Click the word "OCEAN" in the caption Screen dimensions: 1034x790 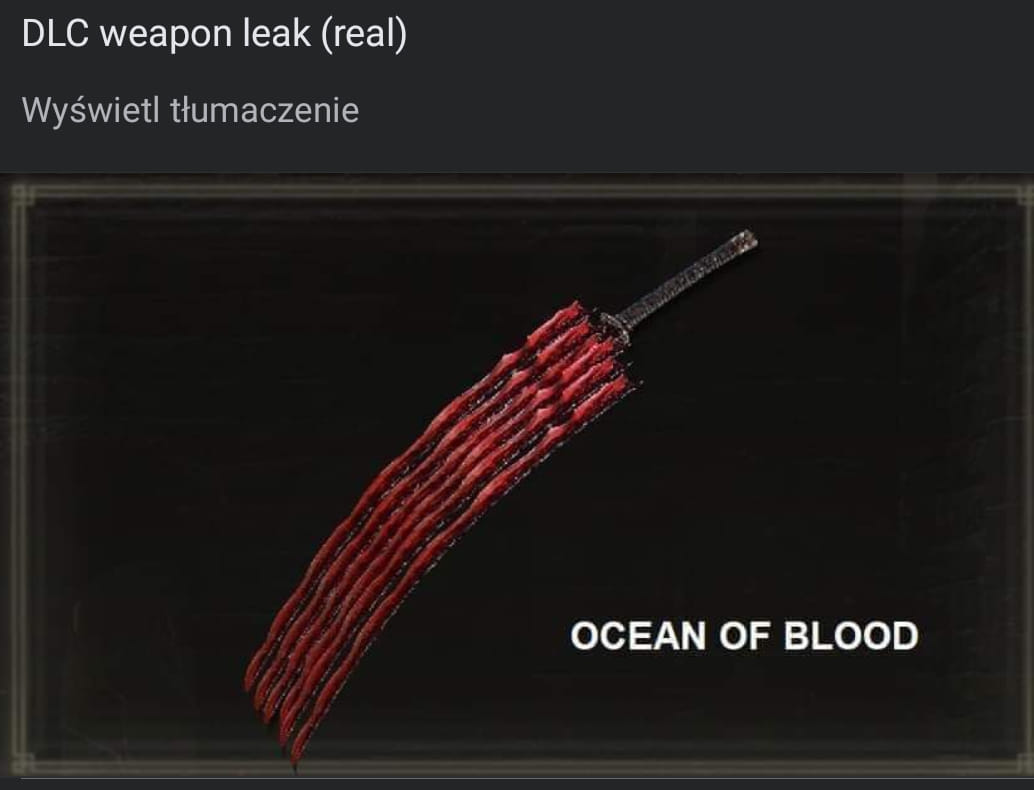pyautogui.click(x=638, y=636)
